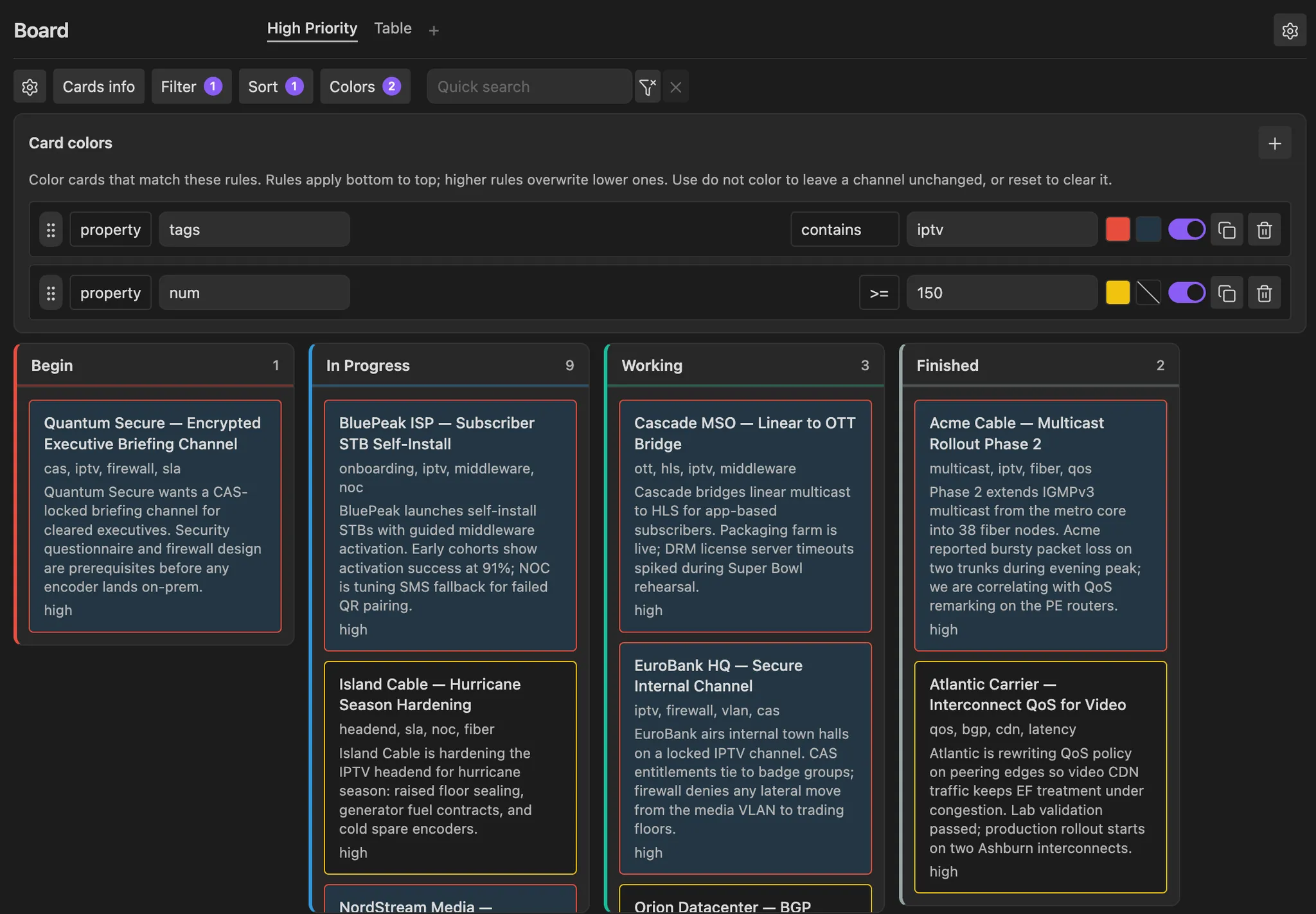1316x914 pixels.
Task: Add a new card color rule
Action: click(x=1275, y=143)
